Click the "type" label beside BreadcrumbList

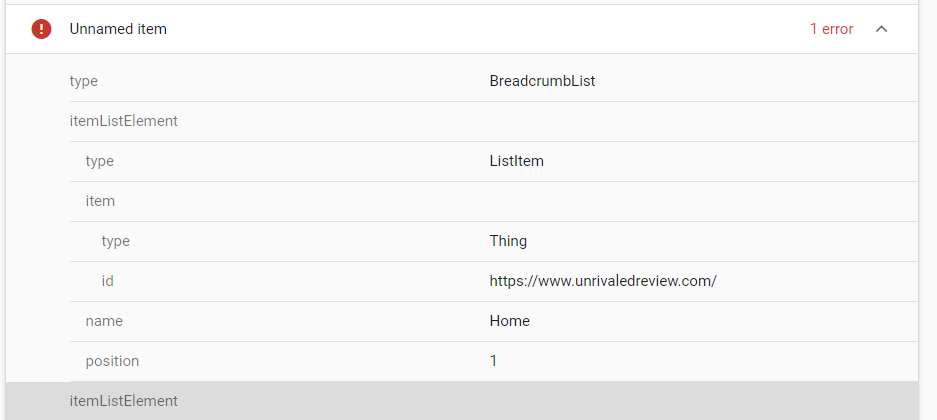tap(84, 81)
